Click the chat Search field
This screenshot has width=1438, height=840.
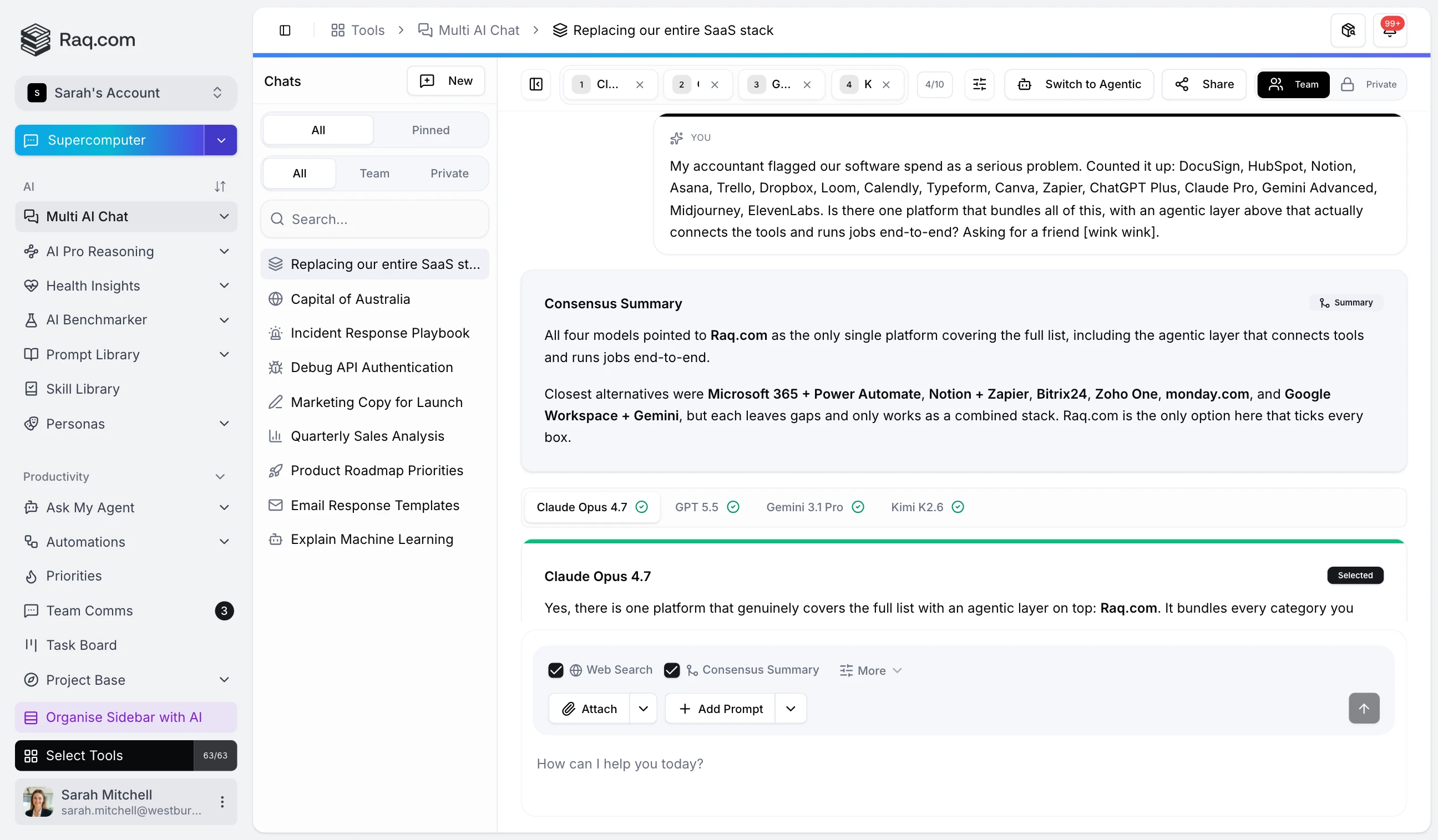(x=375, y=219)
